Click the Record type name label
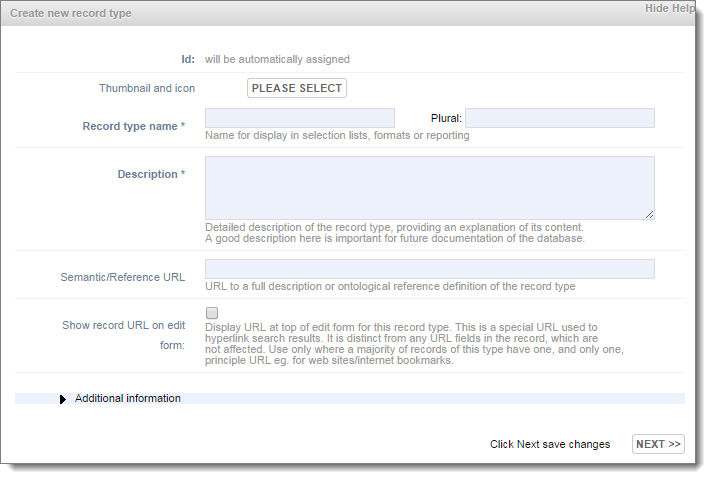 click(134, 126)
